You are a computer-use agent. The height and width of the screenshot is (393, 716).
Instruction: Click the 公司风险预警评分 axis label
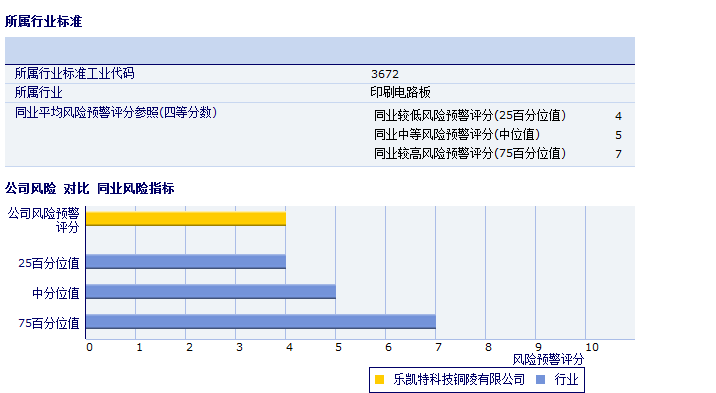click(44, 220)
